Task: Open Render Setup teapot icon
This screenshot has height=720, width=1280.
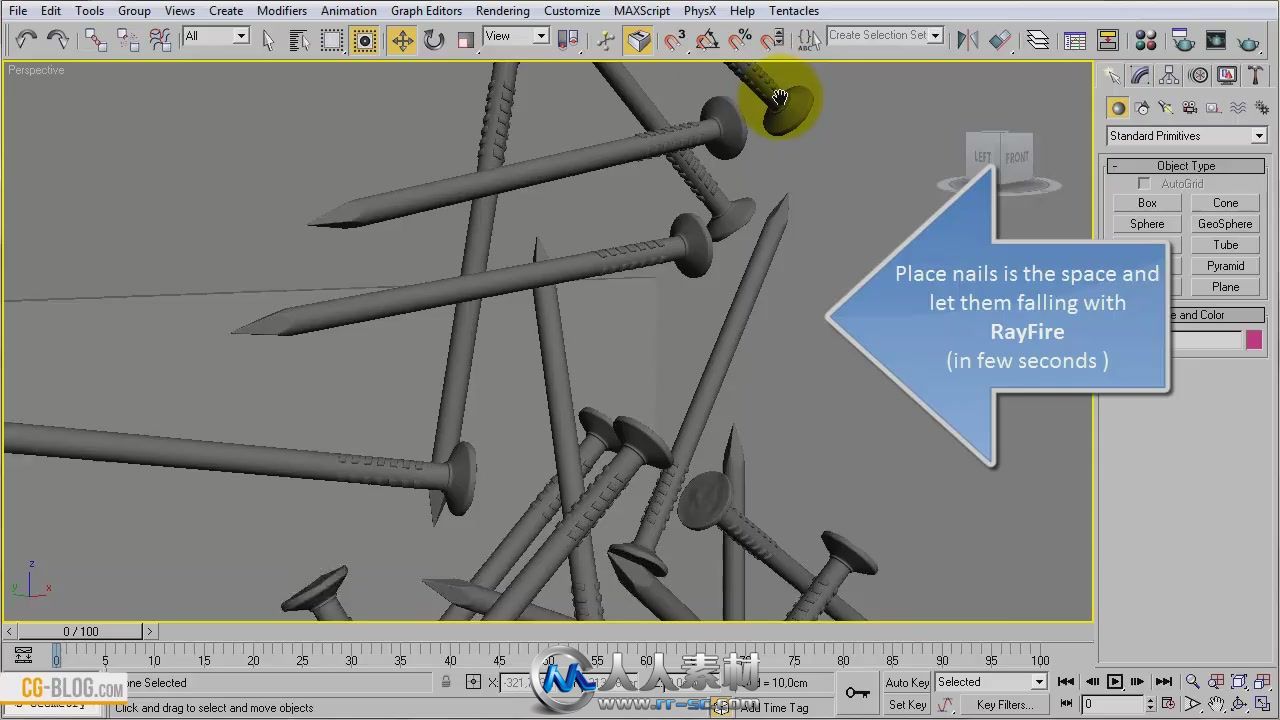Action: point(1183,40)
